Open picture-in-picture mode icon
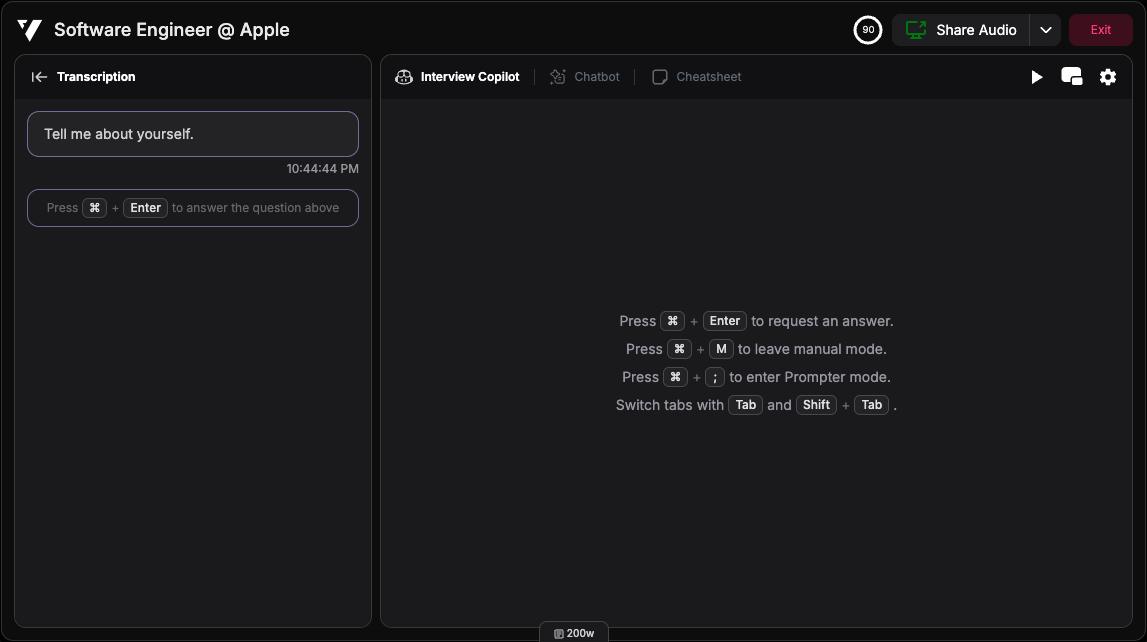 pos(1072,76)
